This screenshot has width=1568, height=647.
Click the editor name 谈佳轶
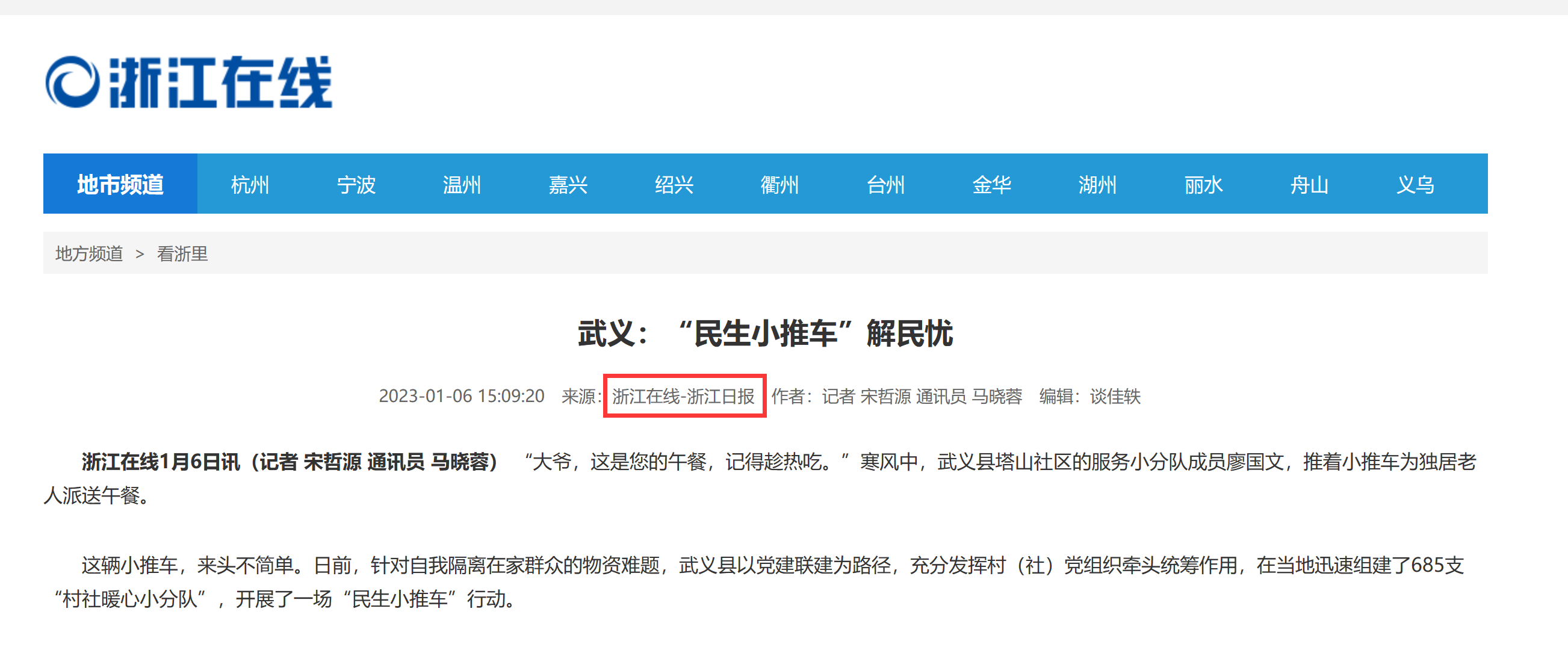tap(1115, 396)
